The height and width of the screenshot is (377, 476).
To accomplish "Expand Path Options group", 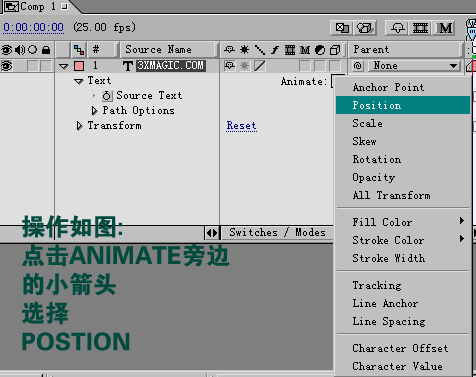I will coord(94,111).
